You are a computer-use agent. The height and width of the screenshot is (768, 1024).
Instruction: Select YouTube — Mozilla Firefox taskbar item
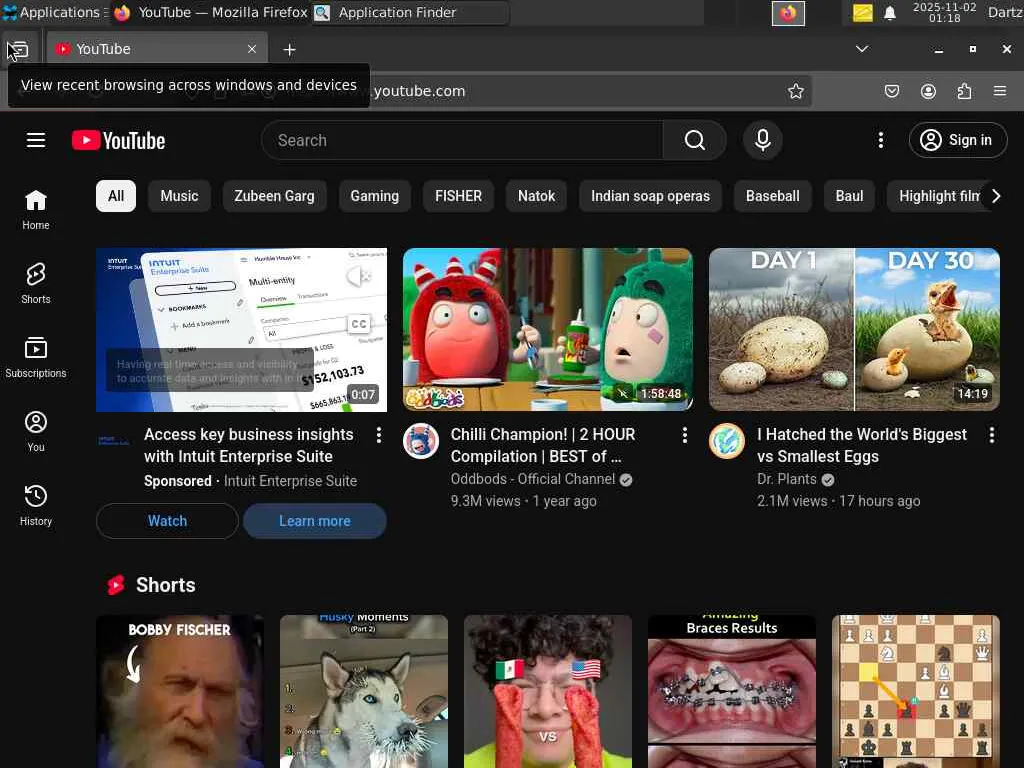tap(210, 12)
